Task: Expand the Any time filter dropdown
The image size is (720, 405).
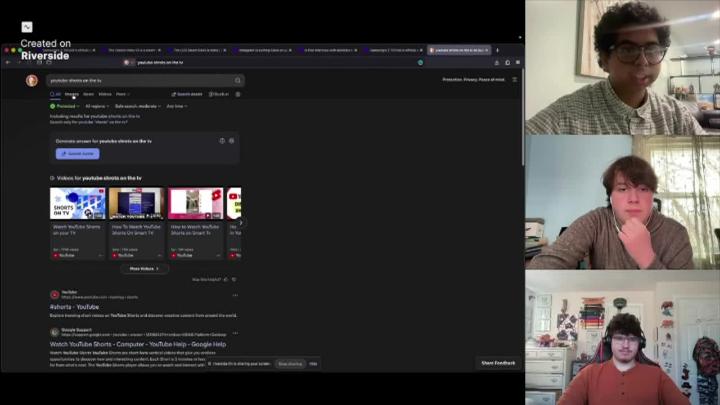Action: [176, 105]
